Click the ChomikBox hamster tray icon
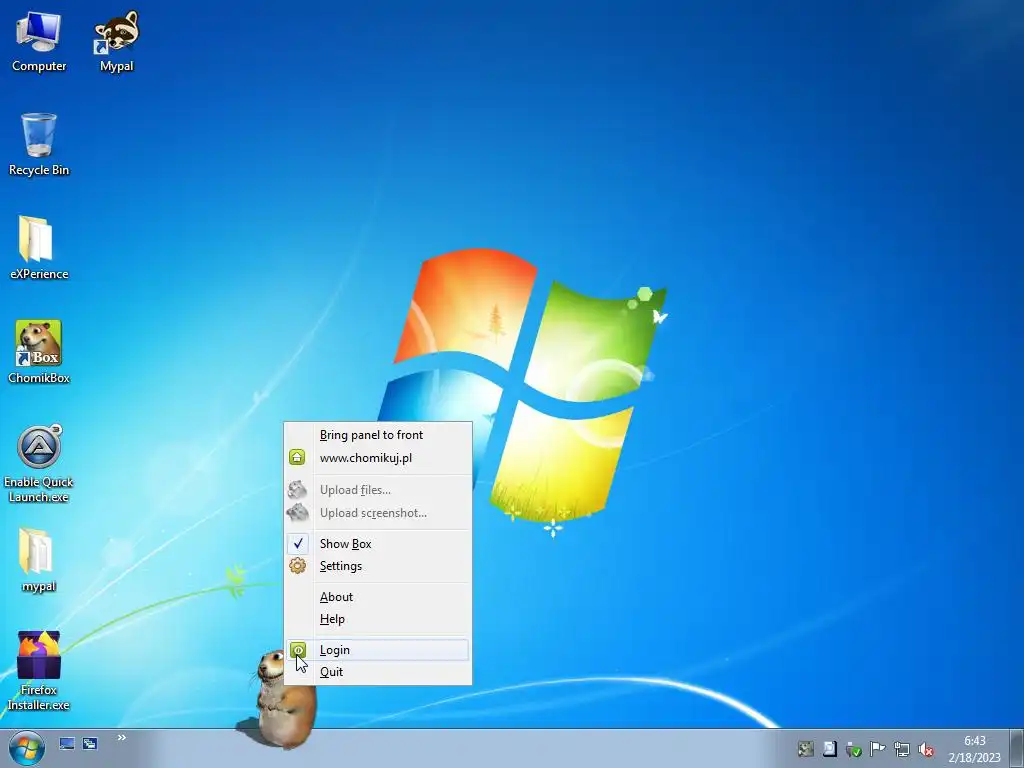 [x=806, y=749]
